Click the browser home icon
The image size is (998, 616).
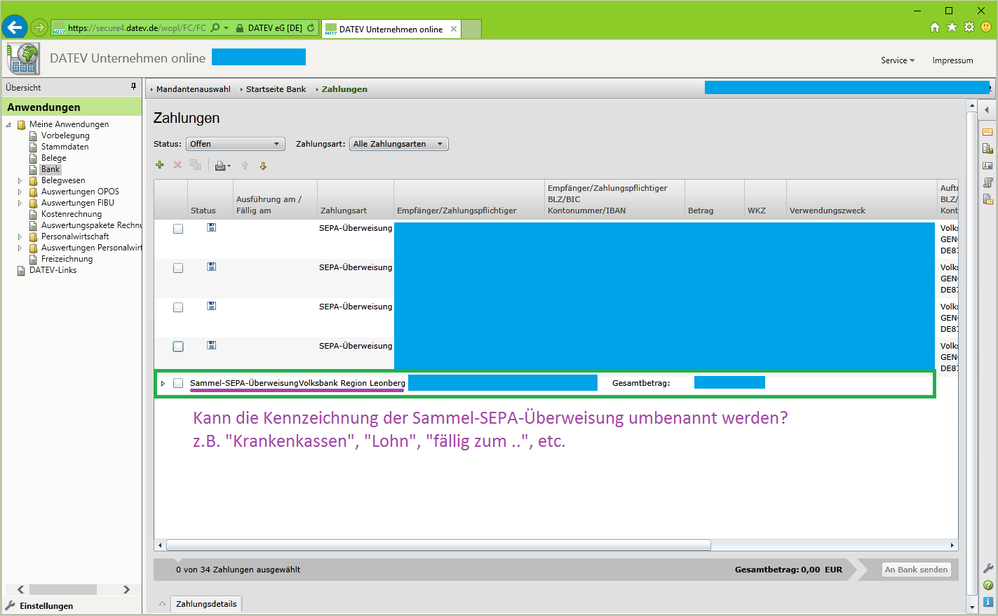pyautogui.click(x=935, y=27)
